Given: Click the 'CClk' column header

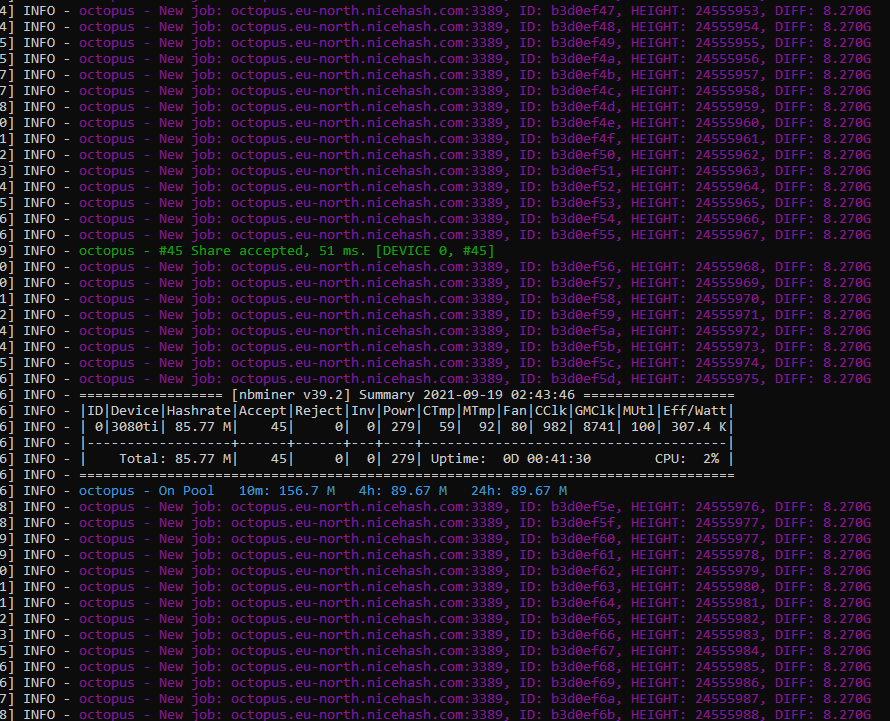Looking at the screenshot, I should pos(551,411).
